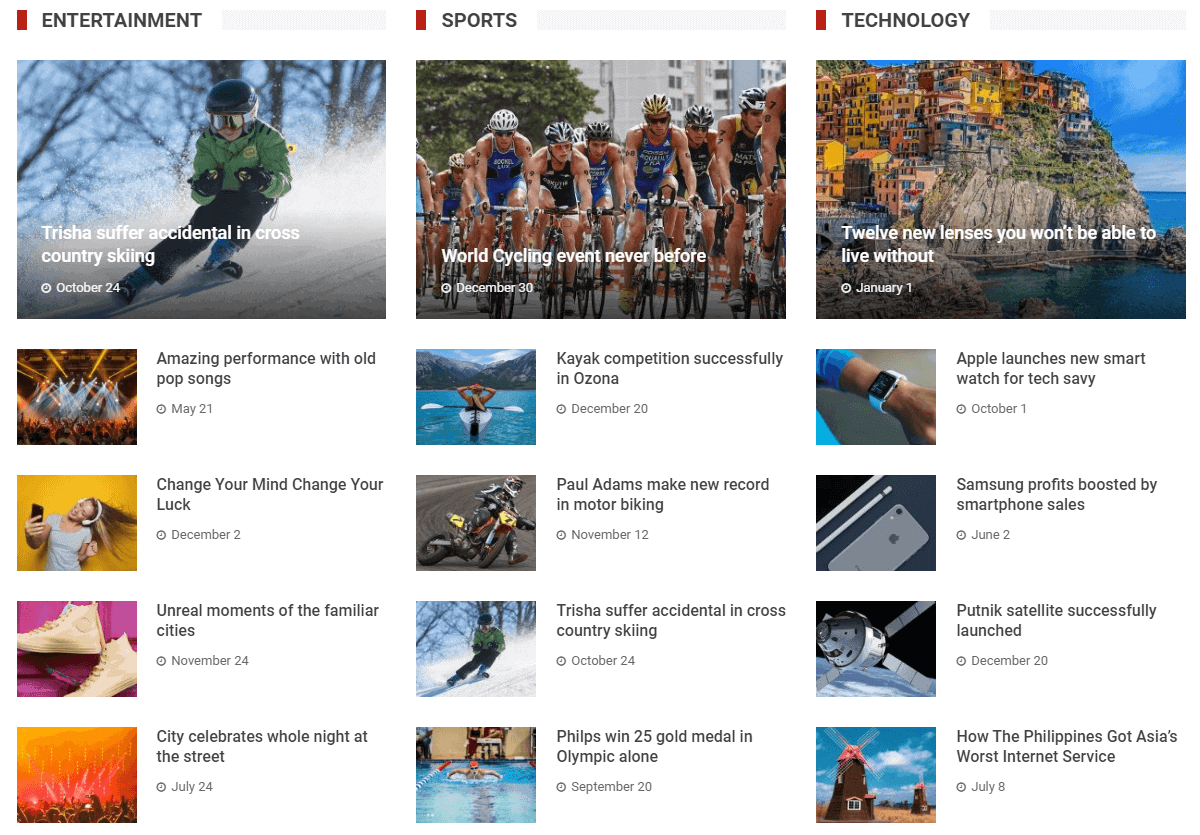This screenshot has width=1200, height=835.
Task: Read 'City celebrates whole night at the street'
Action: [262, 747]
